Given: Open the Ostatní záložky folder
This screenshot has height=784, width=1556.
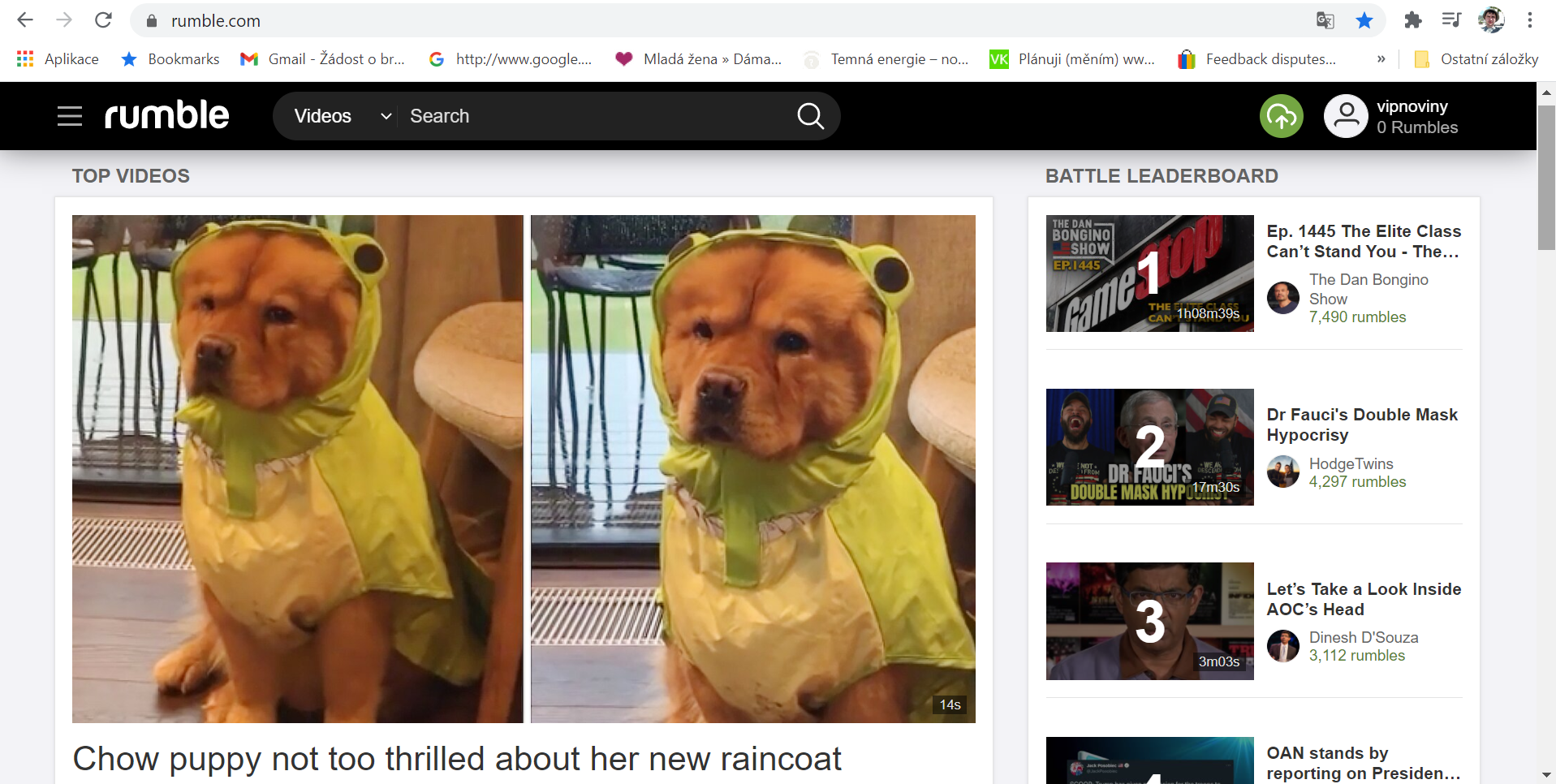Looking at the screenshot, I should coord(1476,59).
